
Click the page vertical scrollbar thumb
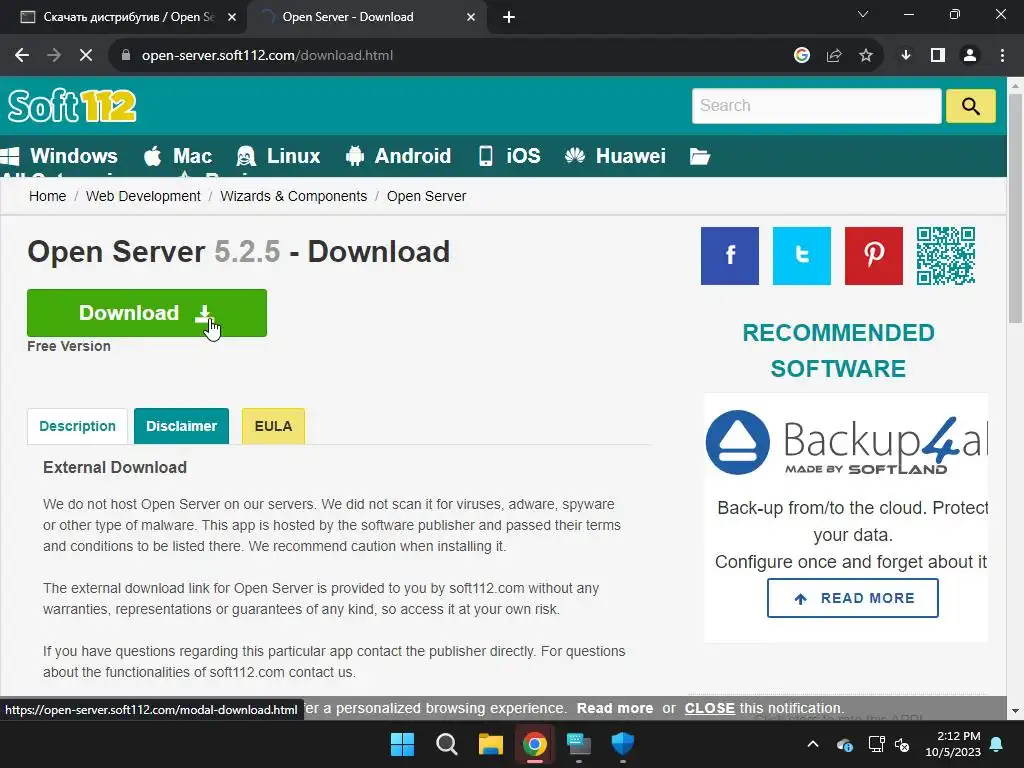pyautogui.click(x=1015, y=208)
